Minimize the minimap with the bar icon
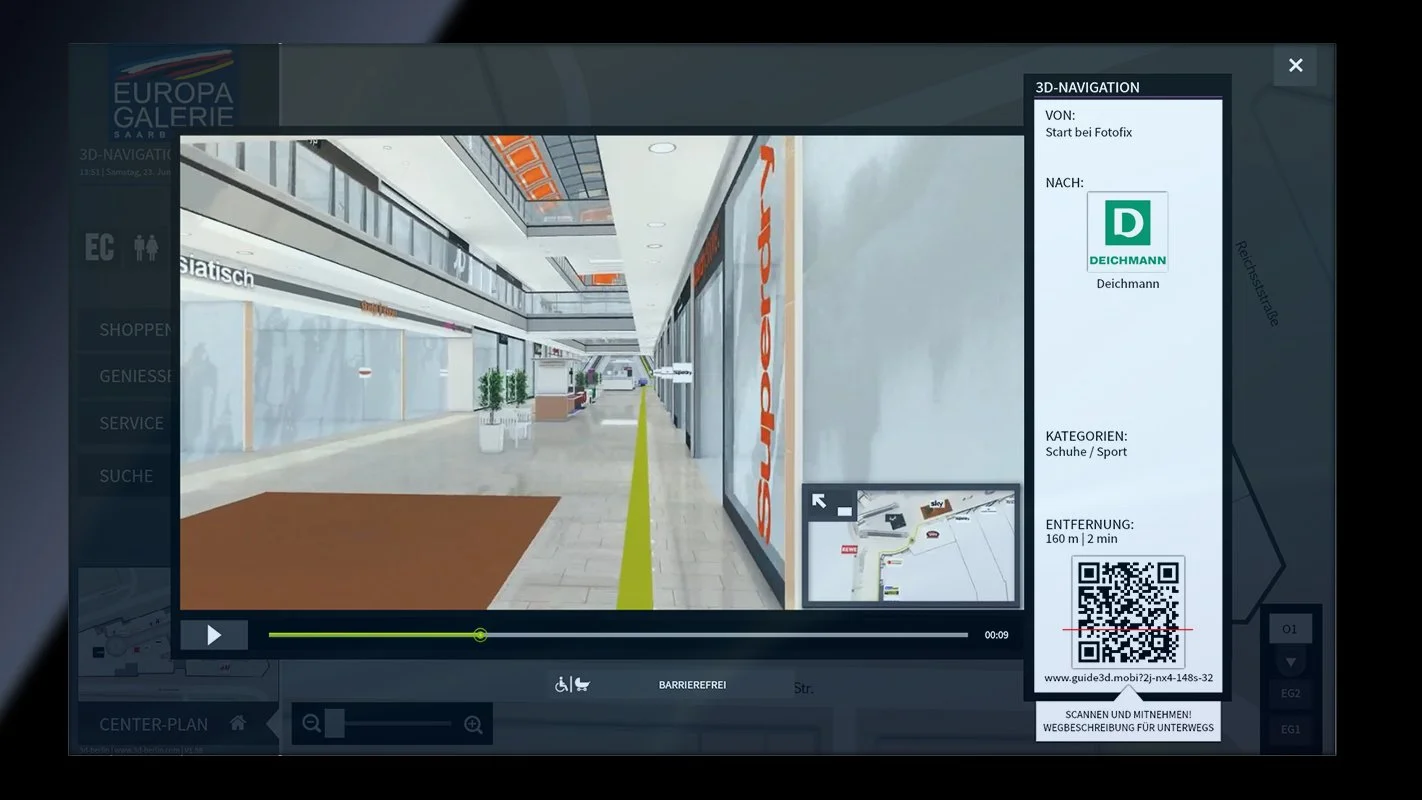The height and width of the screenshot is (800, 1422). pyautogui.click(x=845, y=510)
